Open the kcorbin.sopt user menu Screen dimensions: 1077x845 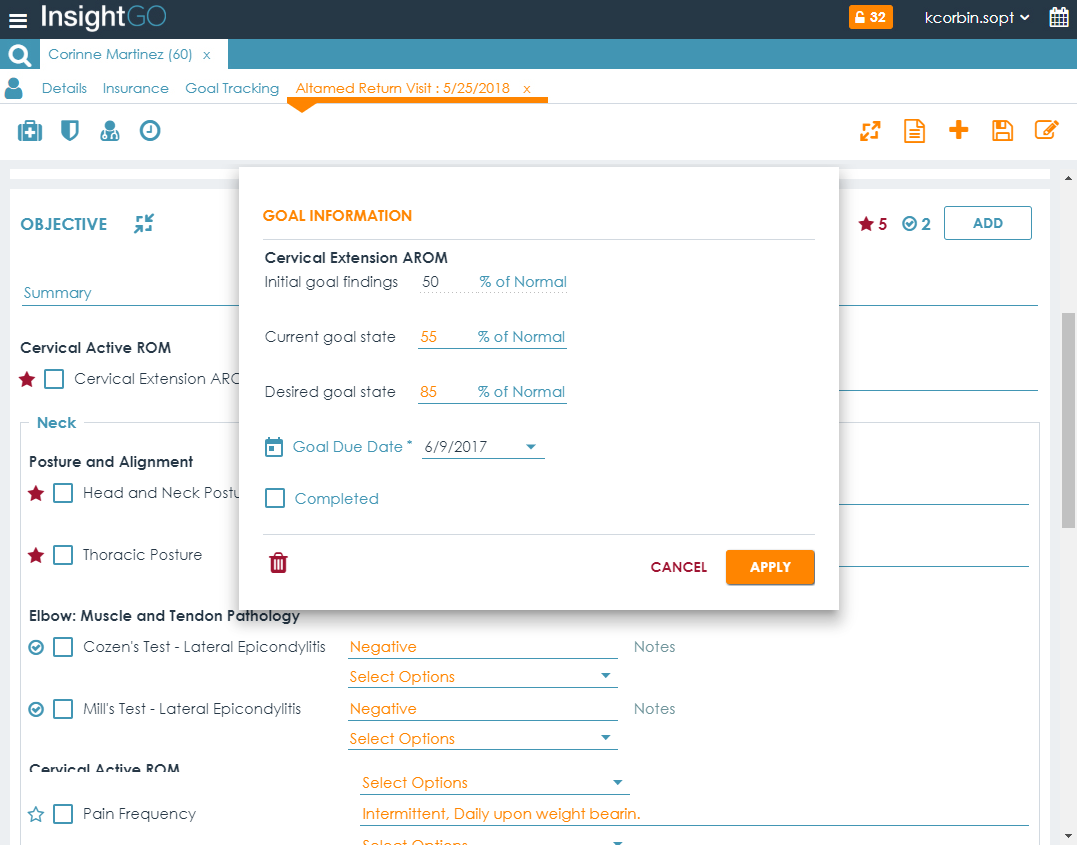[x=977, y=18]
